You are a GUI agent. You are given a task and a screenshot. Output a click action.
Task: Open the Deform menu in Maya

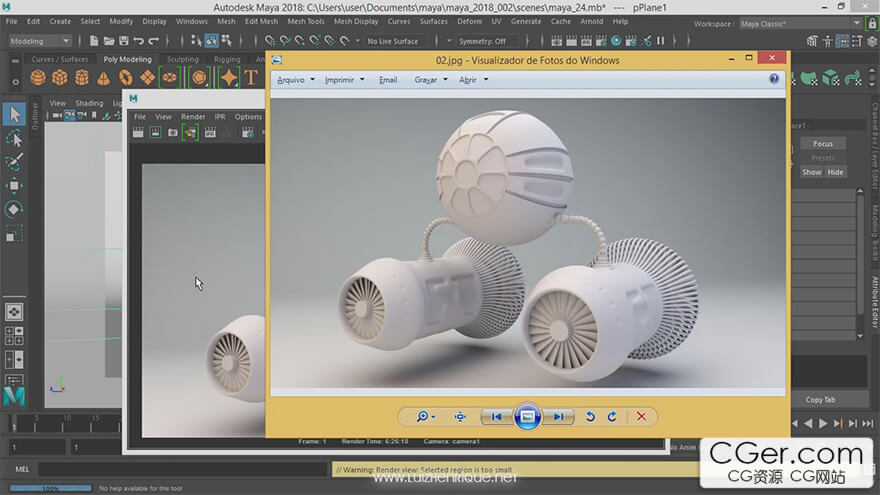(469, 21)
